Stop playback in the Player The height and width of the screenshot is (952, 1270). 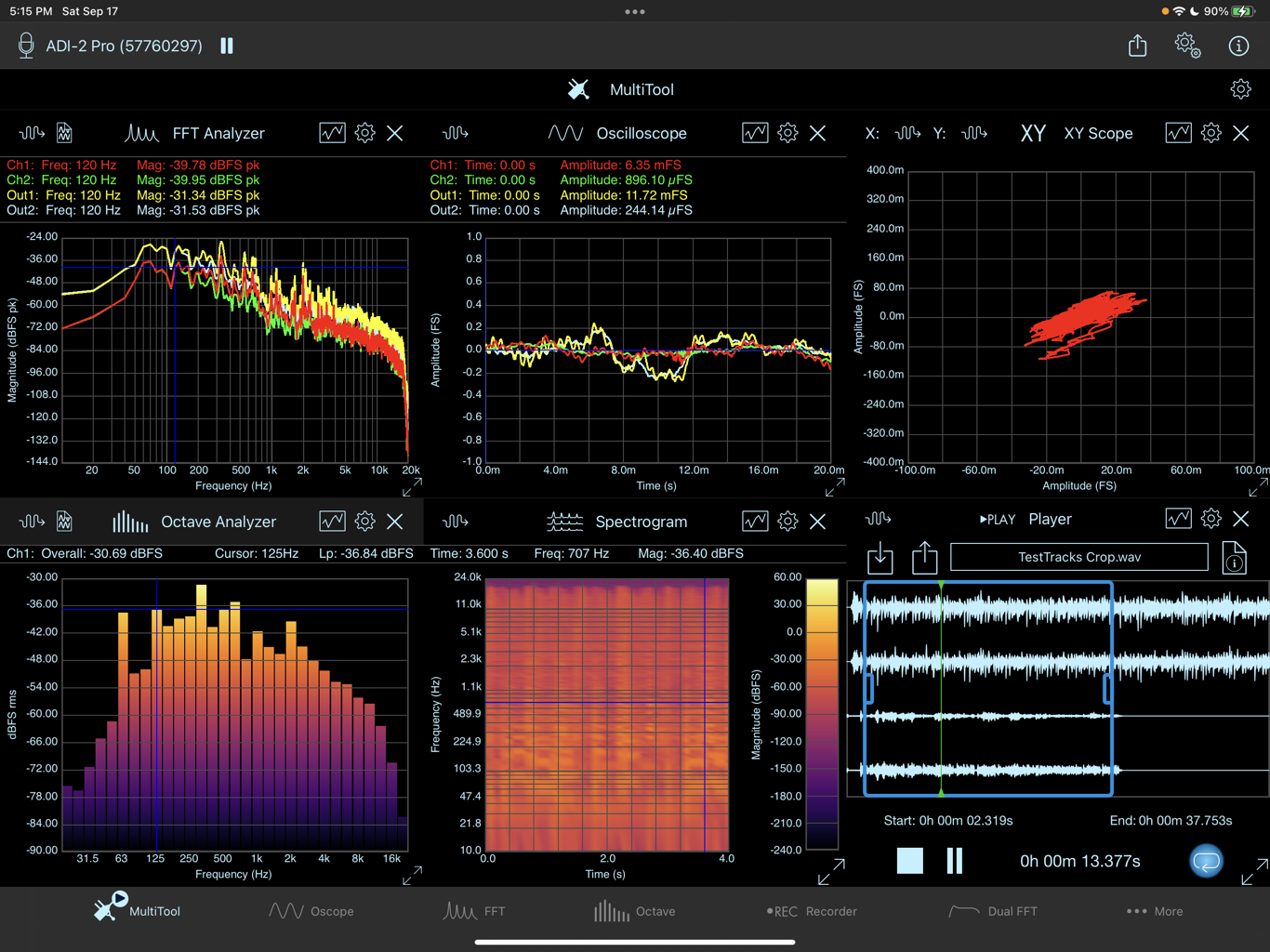(x=909, y=861)
